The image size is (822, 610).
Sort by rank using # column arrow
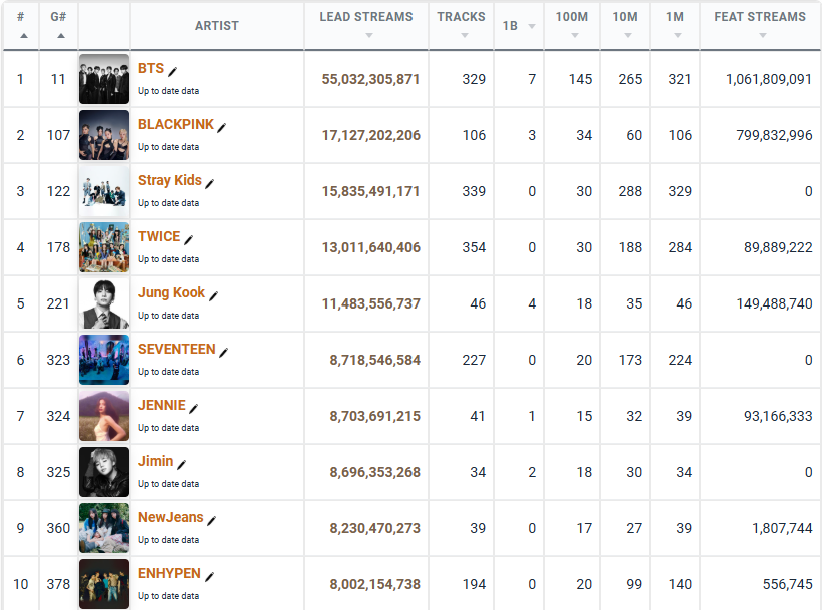[x=24, y=36]
